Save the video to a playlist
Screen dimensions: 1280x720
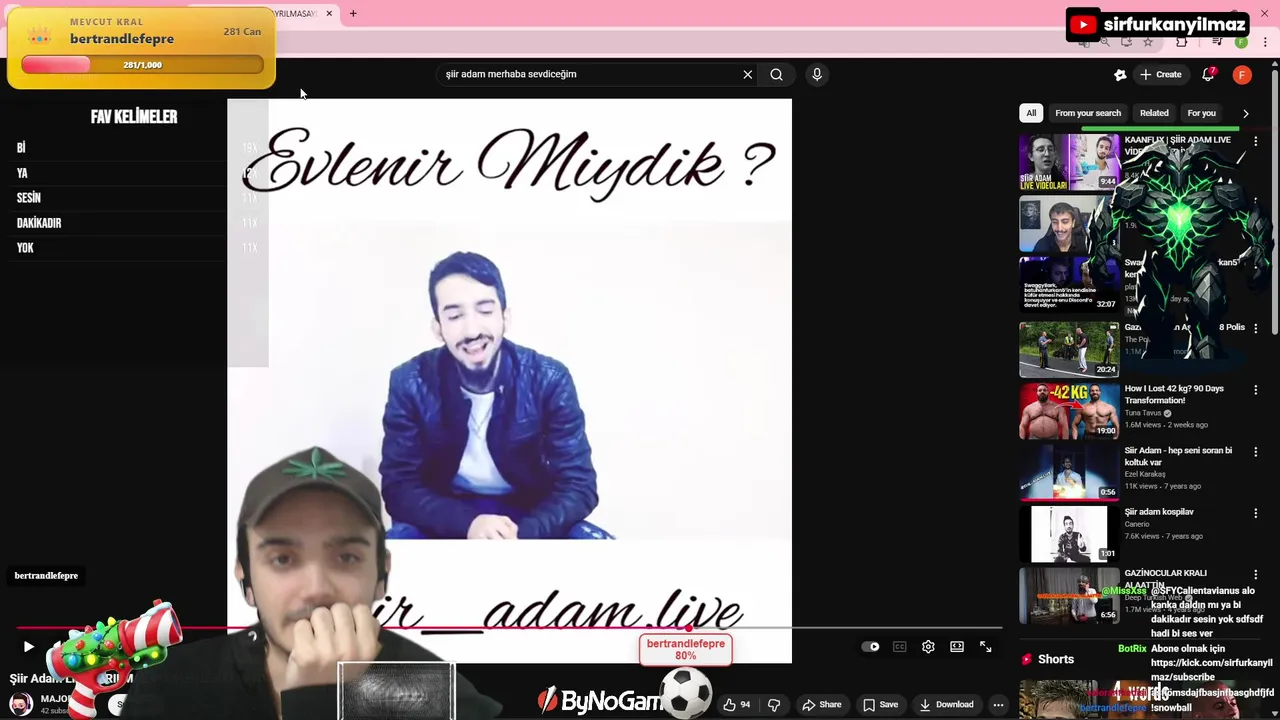(x=880, y=705)
